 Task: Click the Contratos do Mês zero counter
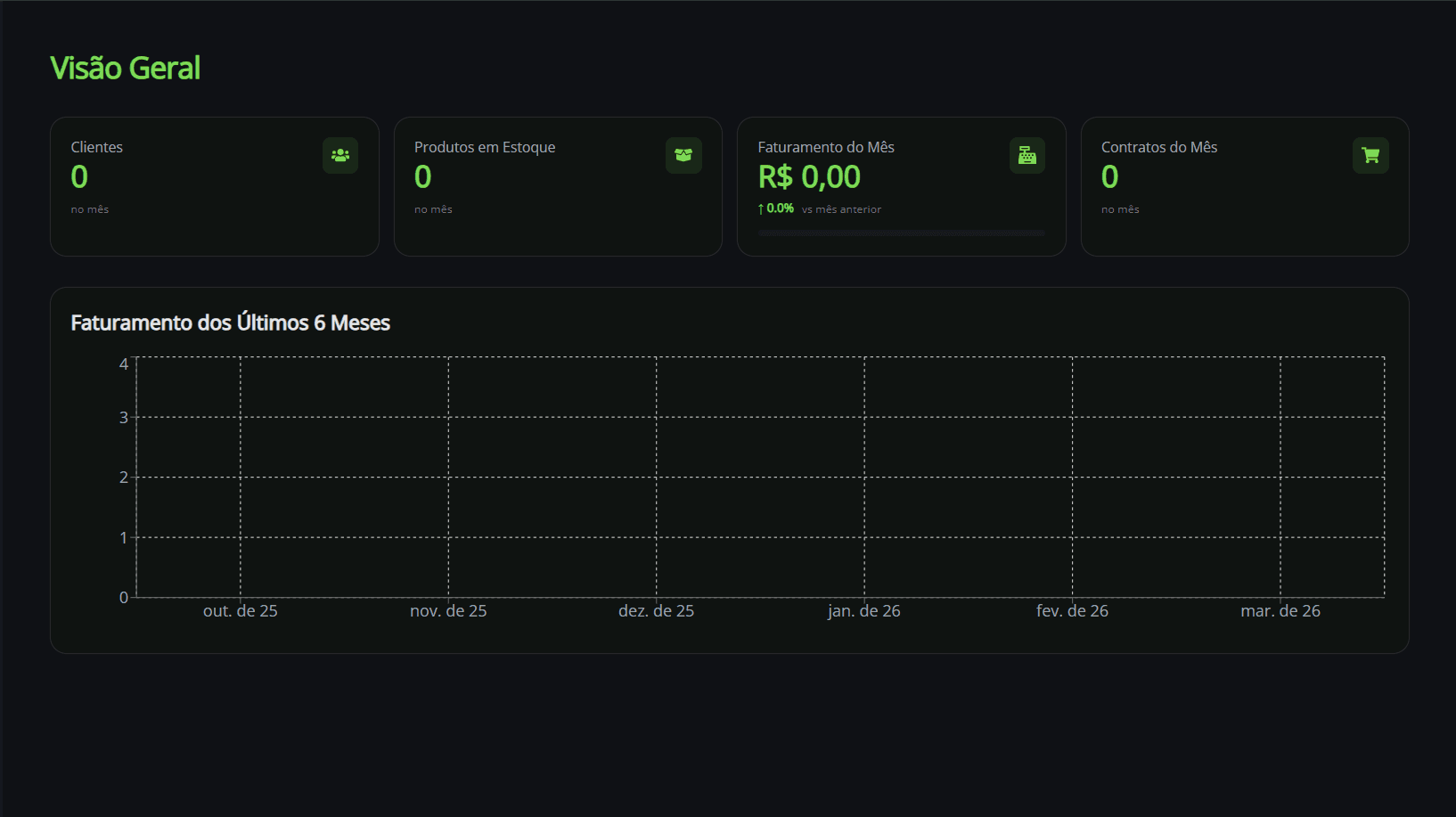click(x=1108, y=177)
